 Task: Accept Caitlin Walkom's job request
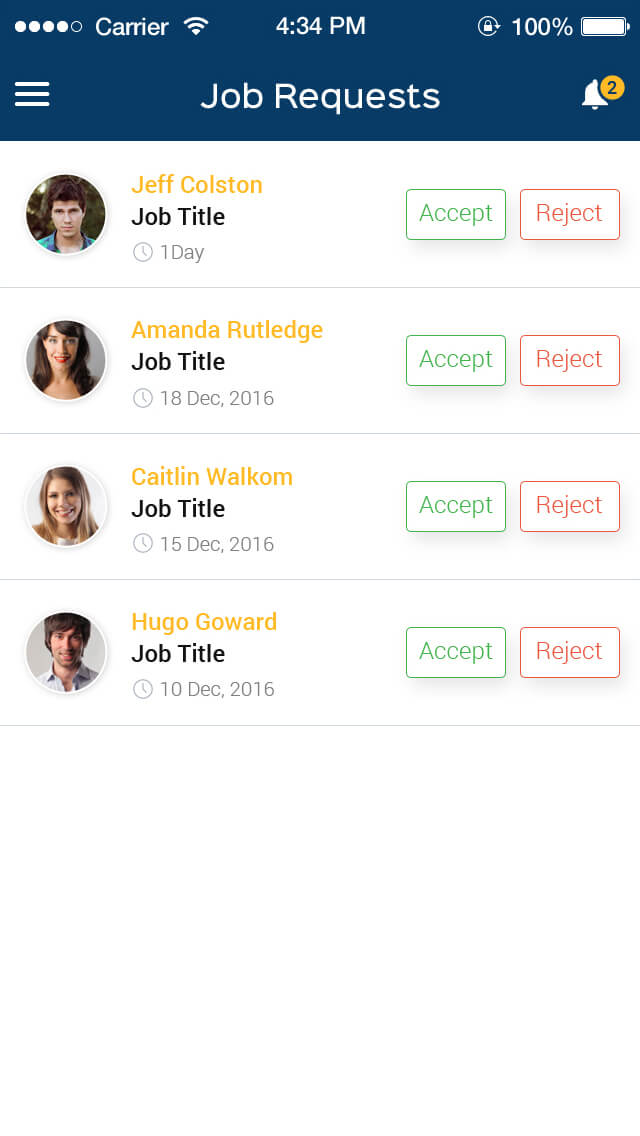click(456, 506)
